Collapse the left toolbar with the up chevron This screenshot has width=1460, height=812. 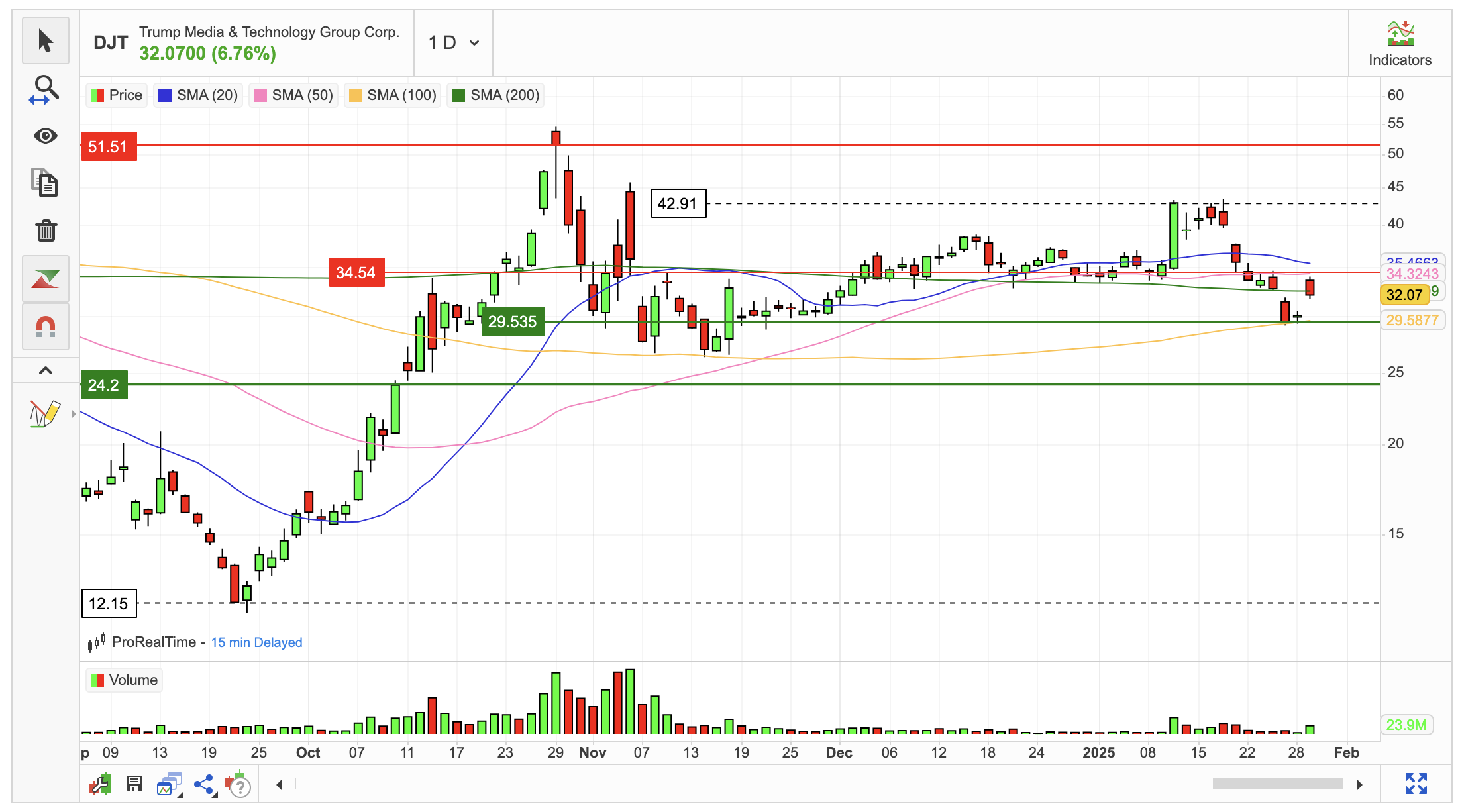click(45, 371)
